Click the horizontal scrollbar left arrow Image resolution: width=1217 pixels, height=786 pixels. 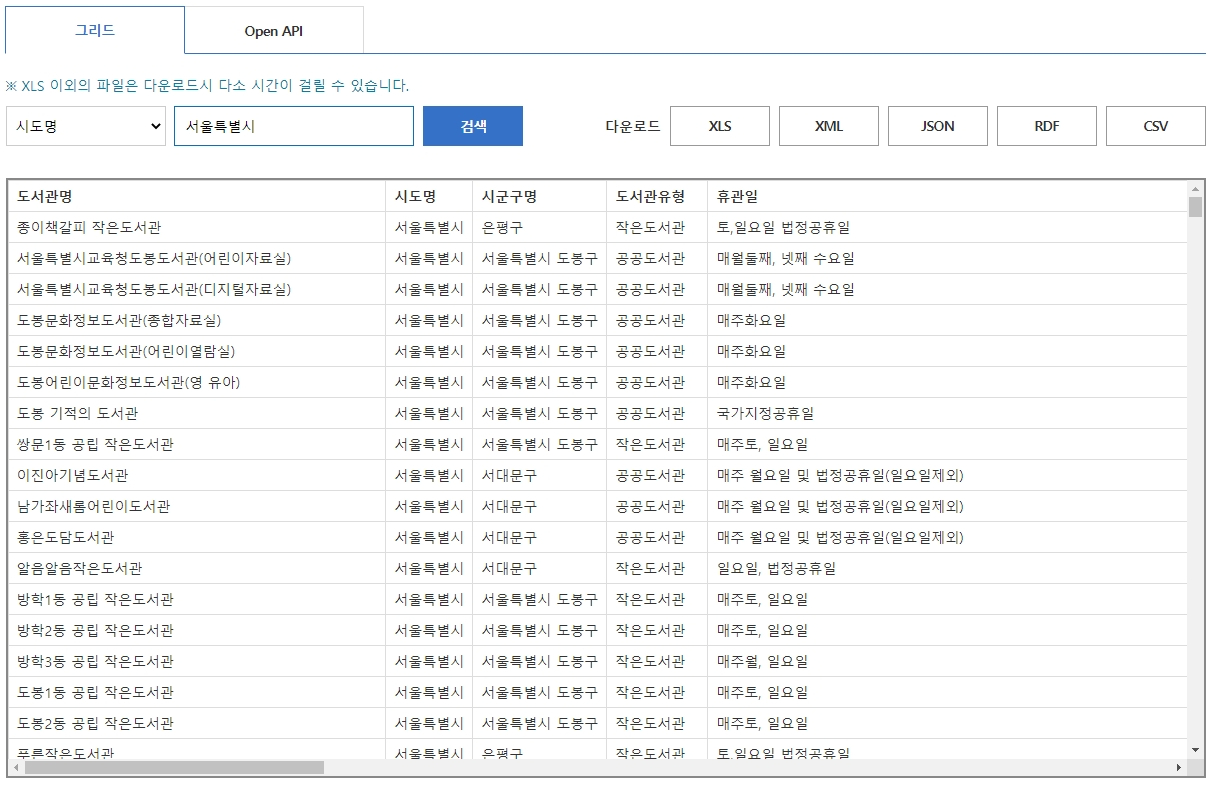[x=16, y=767]
